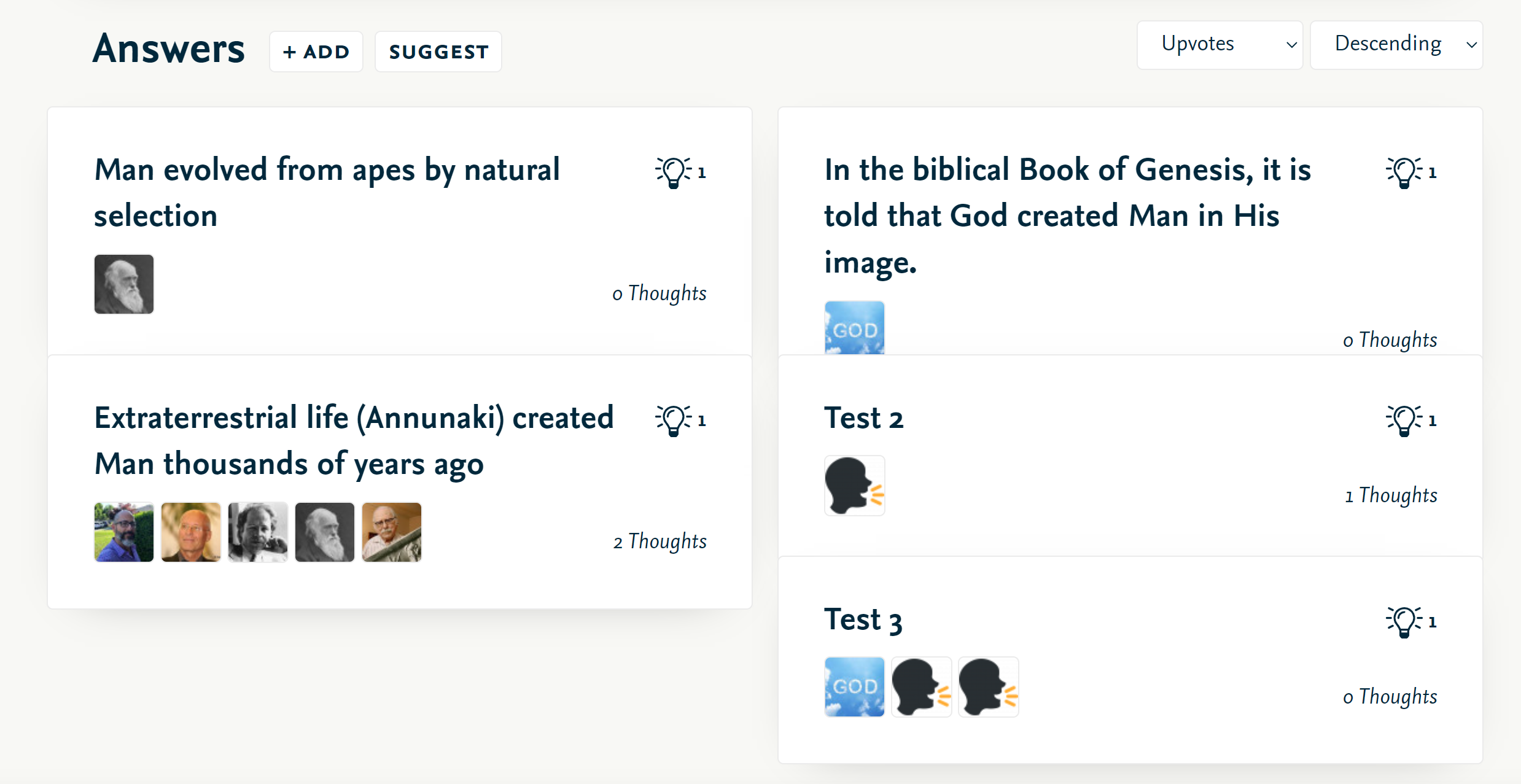Toggle the lightbulb upvote on Test 2
The height and width of the screenshot is (784, 1521).
coord(1404,421)
